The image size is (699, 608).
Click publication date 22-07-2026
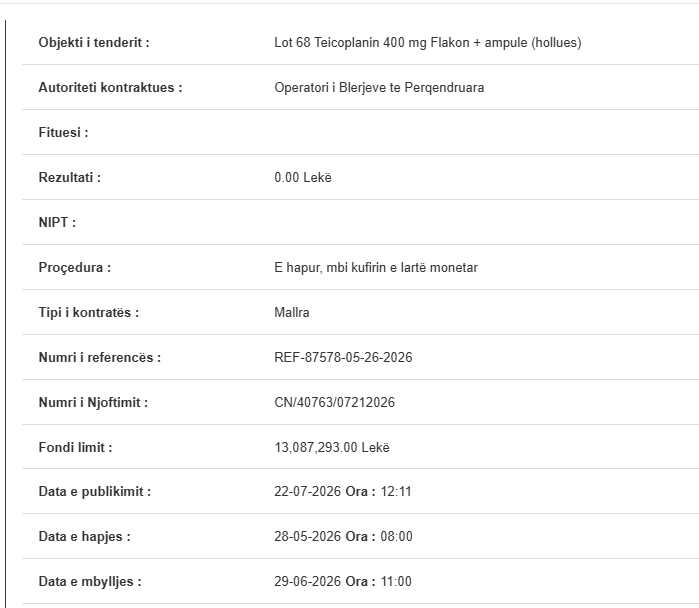pos(308,491)
